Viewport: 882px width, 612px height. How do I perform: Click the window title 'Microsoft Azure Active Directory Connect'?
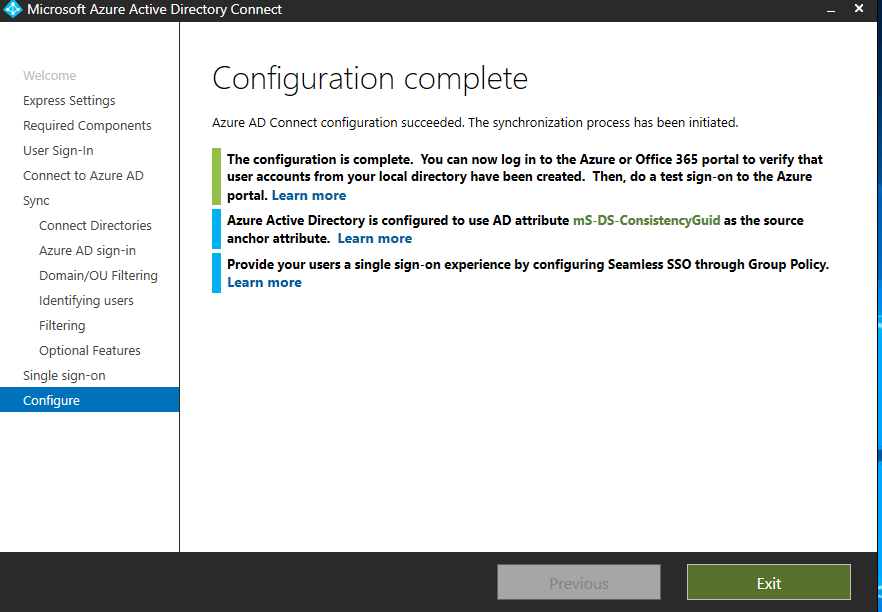click(154, 10)
